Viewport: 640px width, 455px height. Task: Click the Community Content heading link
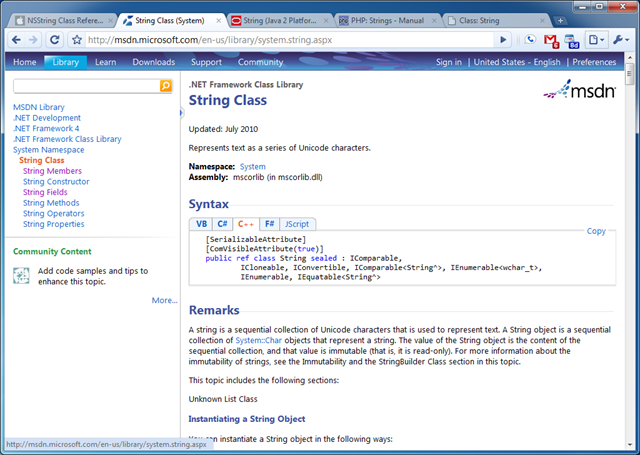pos(52,251)
